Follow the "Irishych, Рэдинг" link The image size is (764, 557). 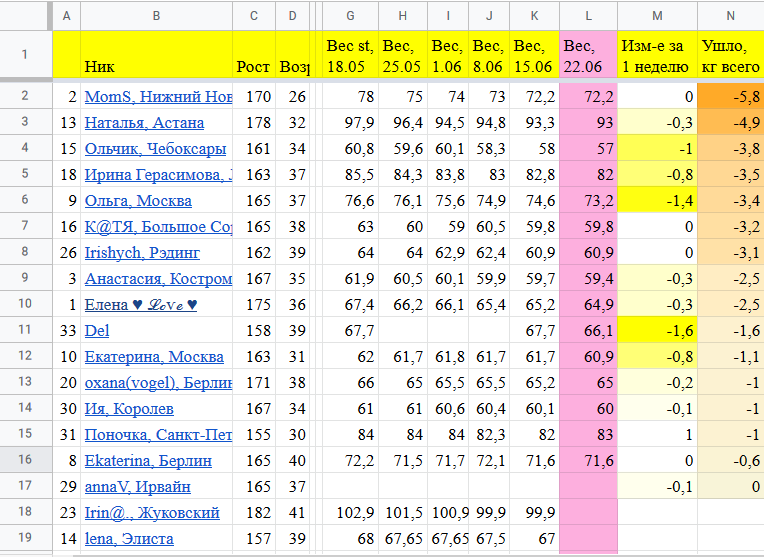pos(142,253)
